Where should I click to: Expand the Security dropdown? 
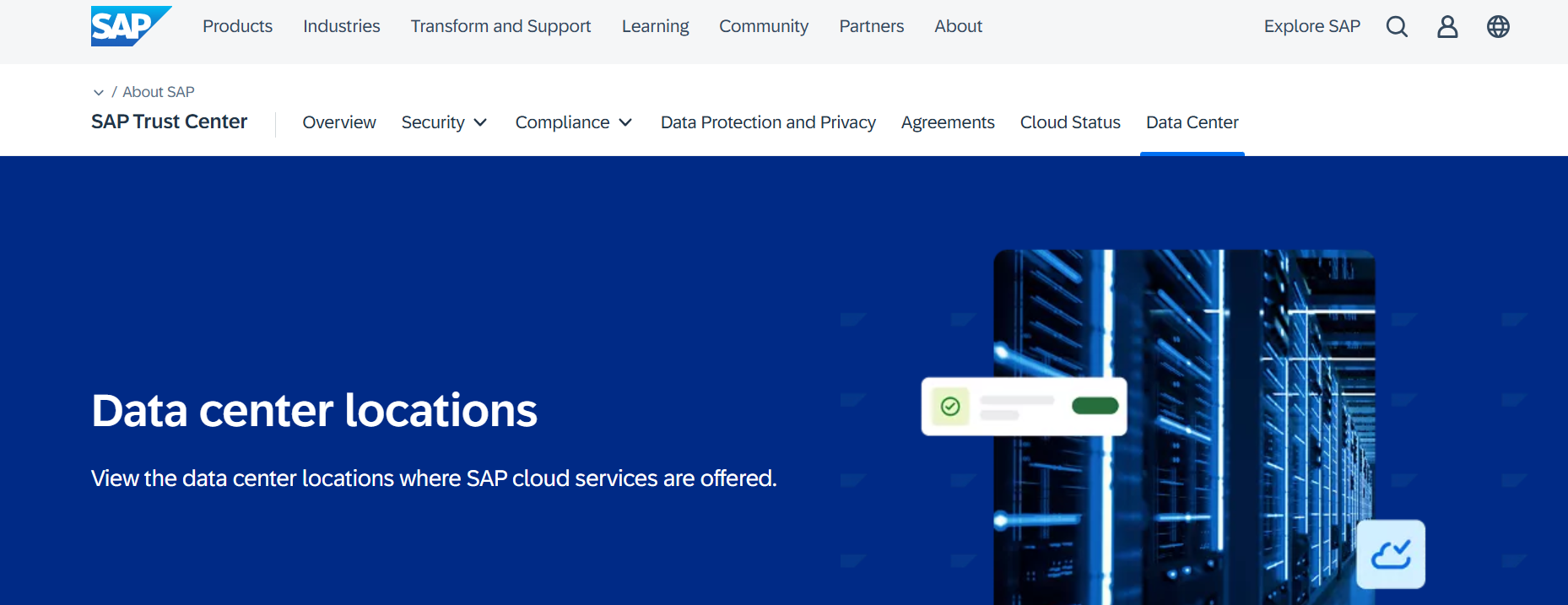click(x=444, y=122)
